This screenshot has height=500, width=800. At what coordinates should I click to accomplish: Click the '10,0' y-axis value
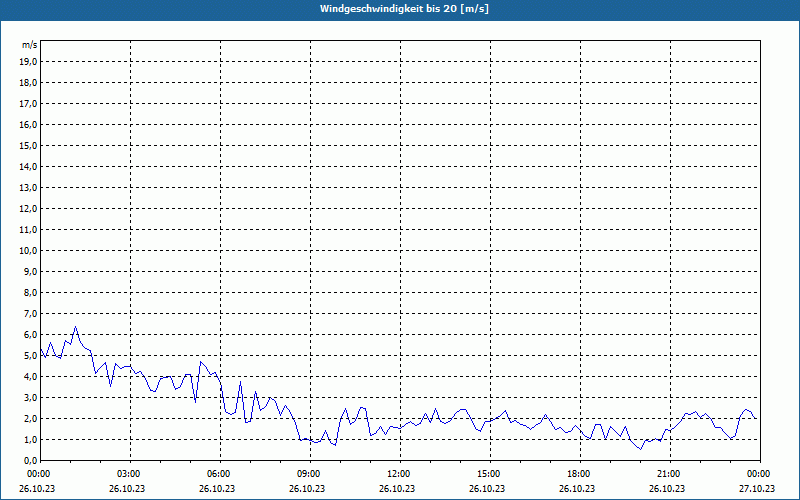point(28,251)
